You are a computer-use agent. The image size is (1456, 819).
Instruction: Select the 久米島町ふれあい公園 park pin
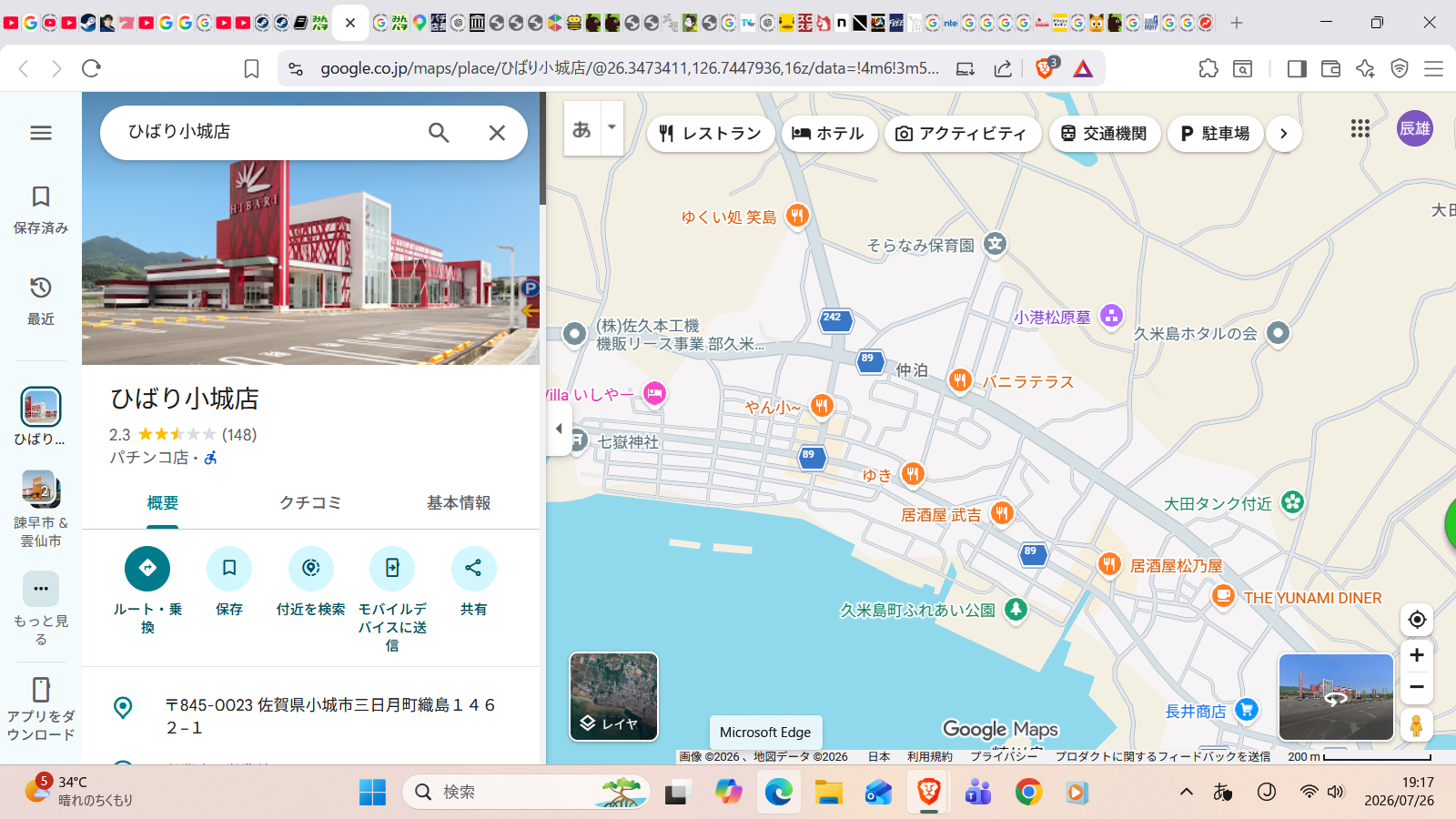1016,609
